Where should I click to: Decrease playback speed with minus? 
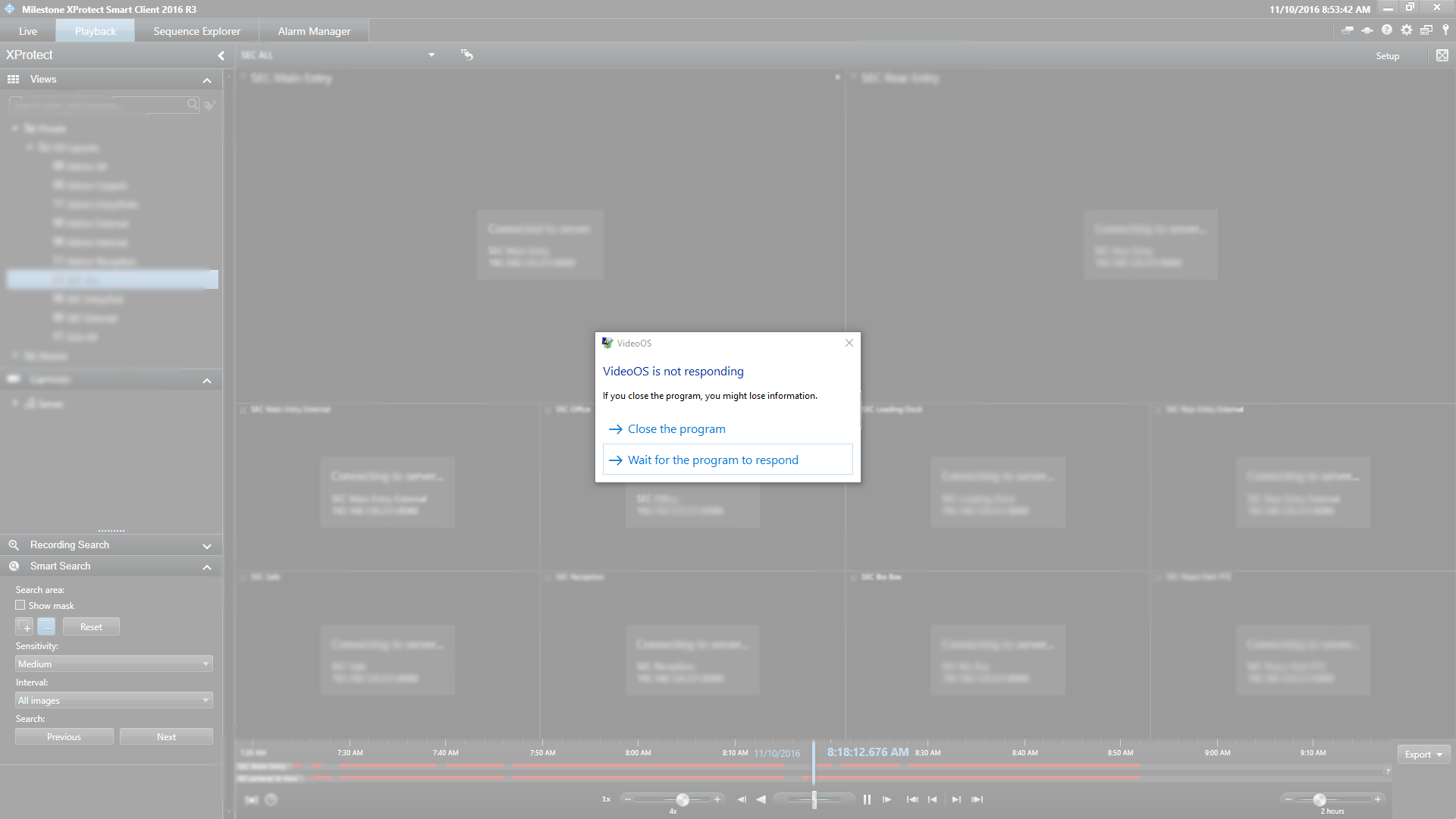tap(627, 799)
